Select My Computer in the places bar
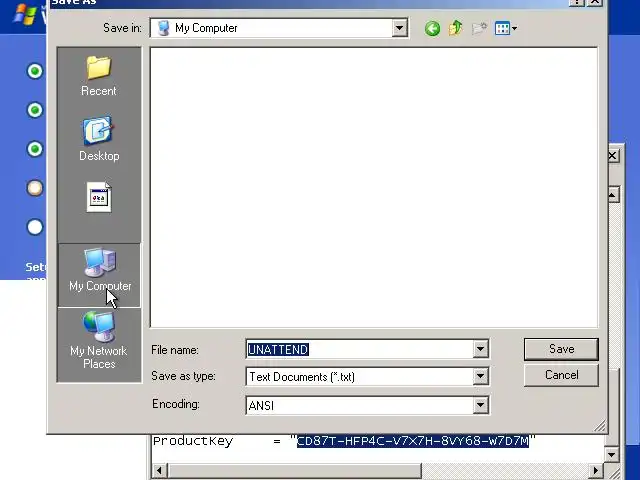 coord(100,274)
